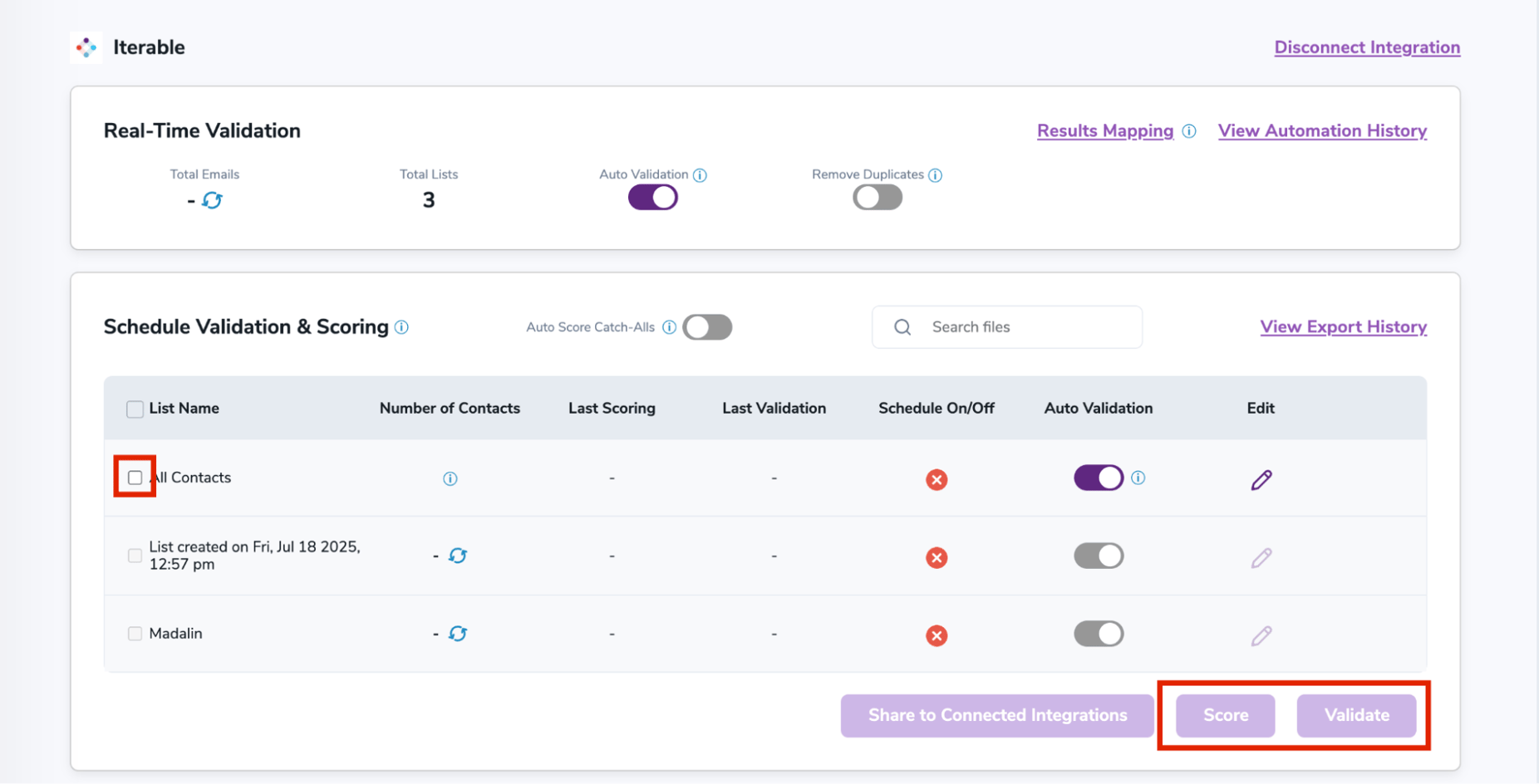Click schedule-off red X for Madalin

coord(937,635)
